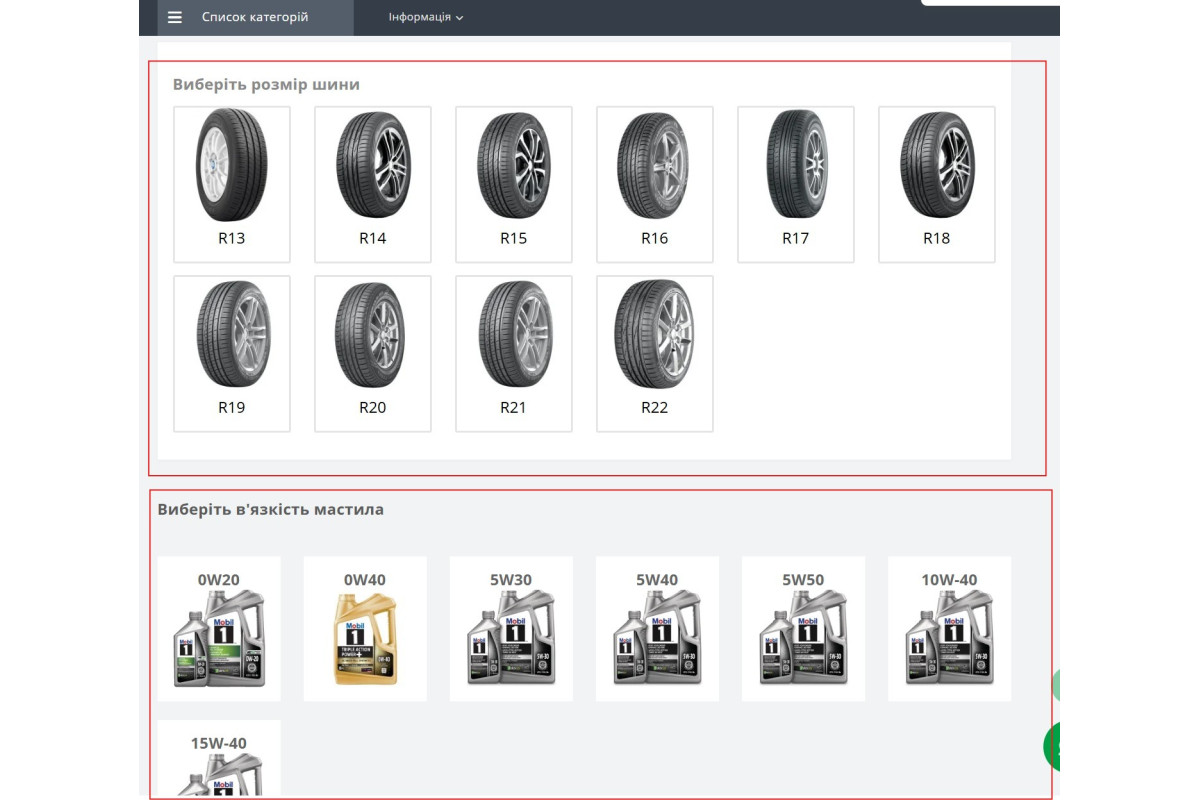
Task: Select the R15 tire image
Action: point(514,165)
